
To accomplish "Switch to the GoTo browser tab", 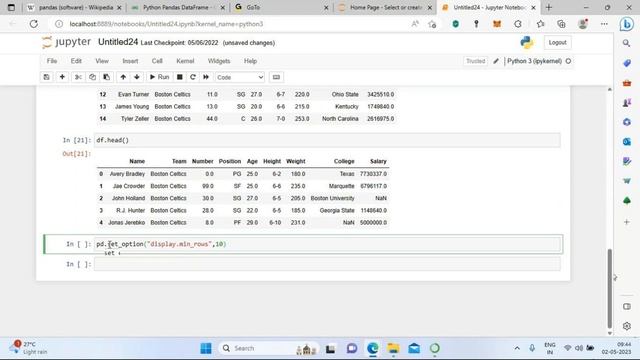I will (281, 7).
